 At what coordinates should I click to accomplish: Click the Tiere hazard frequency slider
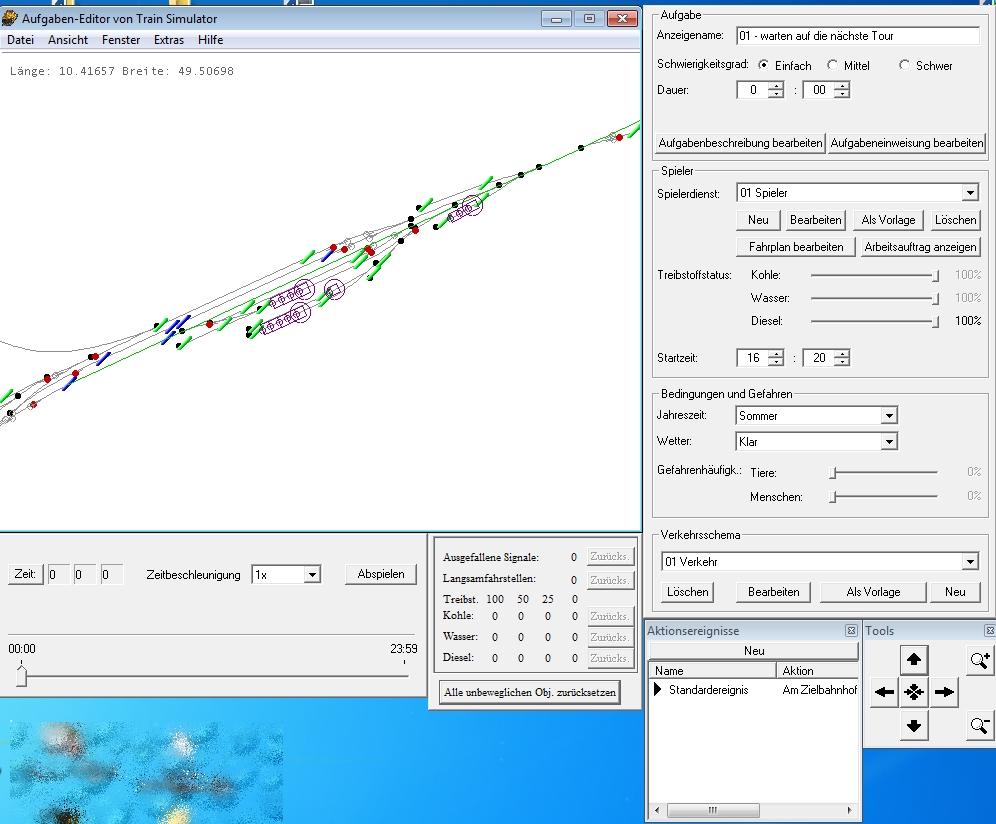pyautogui.click(x=884, y=472)
